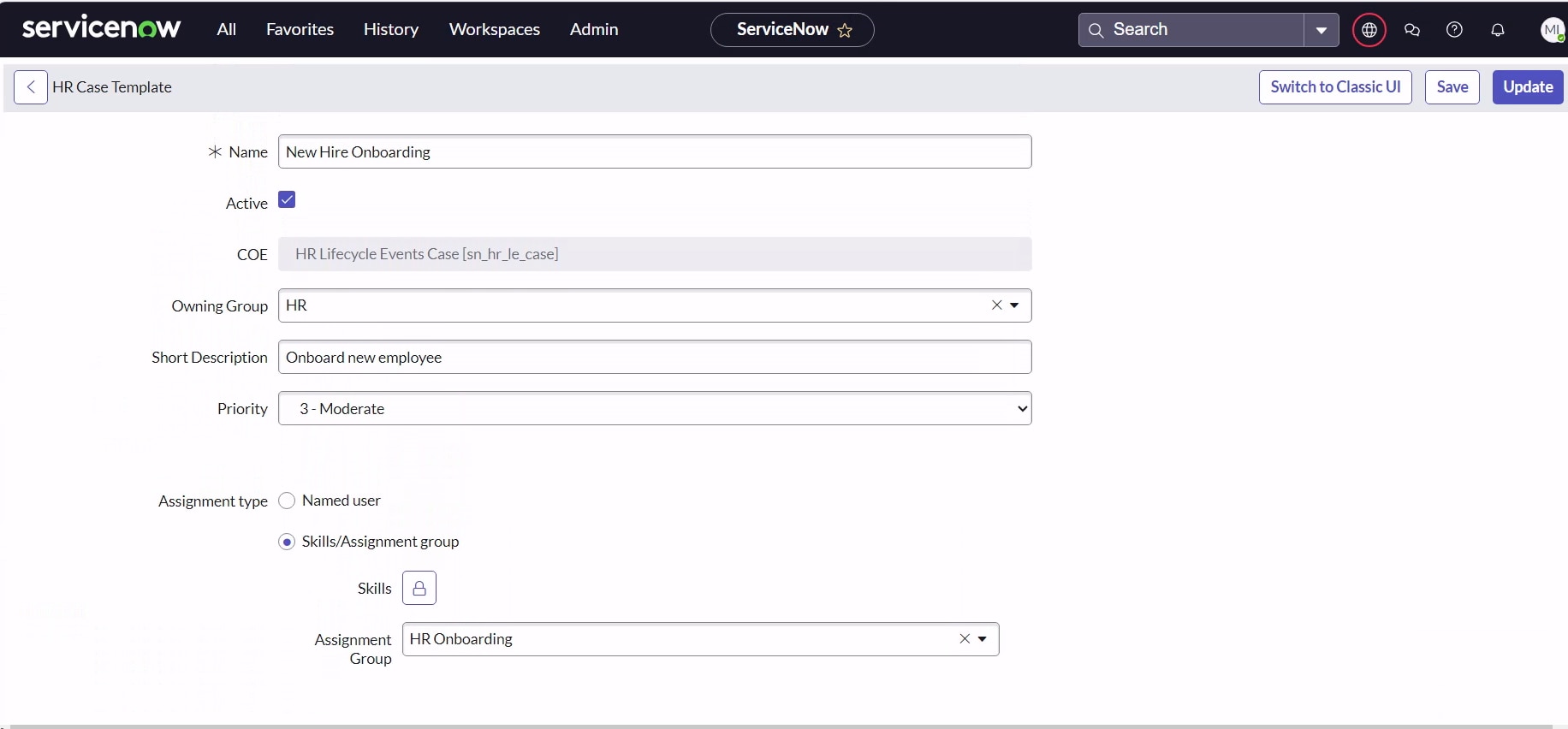Open the All menu

[x=226, y=29]
